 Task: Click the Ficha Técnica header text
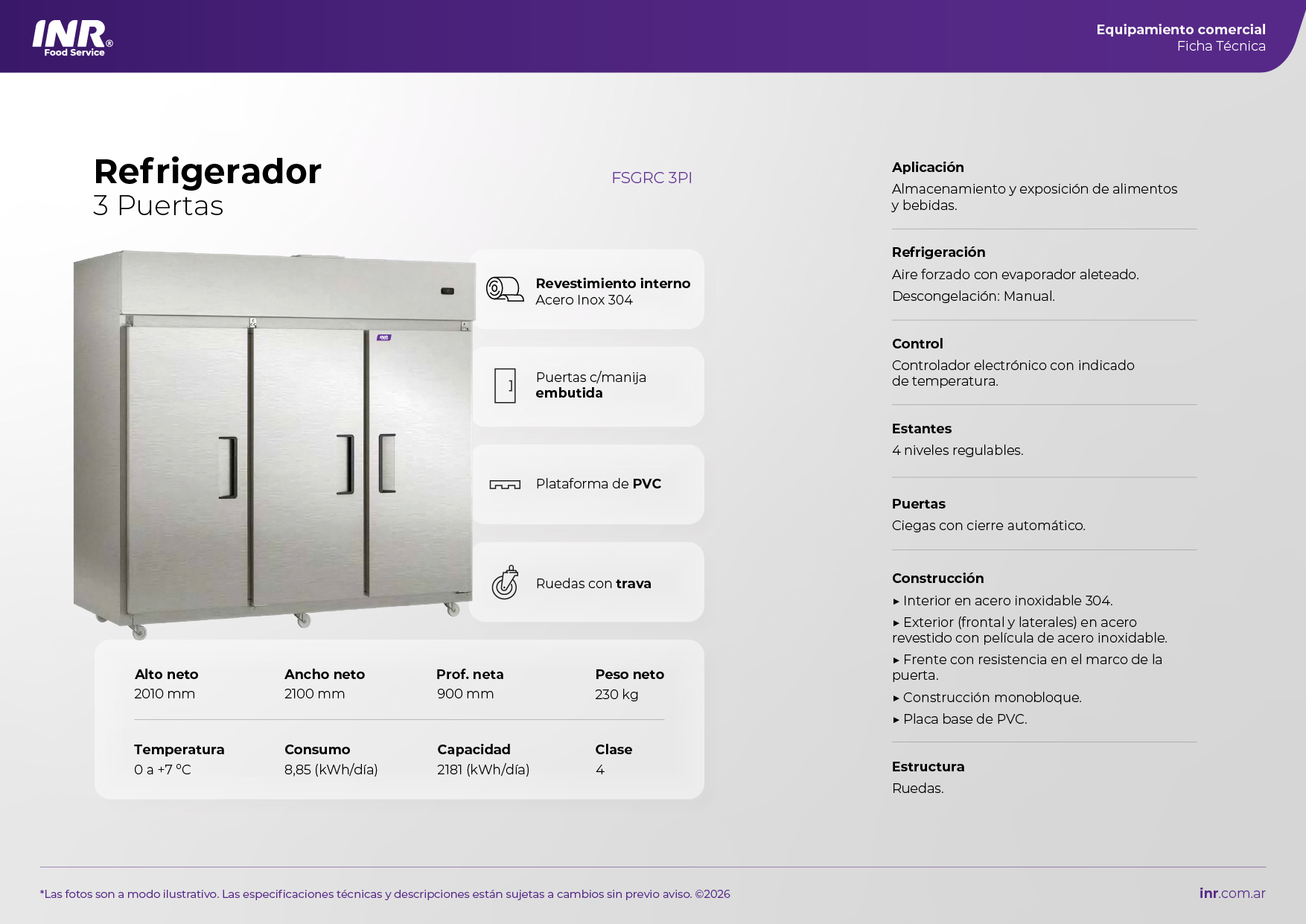[1220, 46]
